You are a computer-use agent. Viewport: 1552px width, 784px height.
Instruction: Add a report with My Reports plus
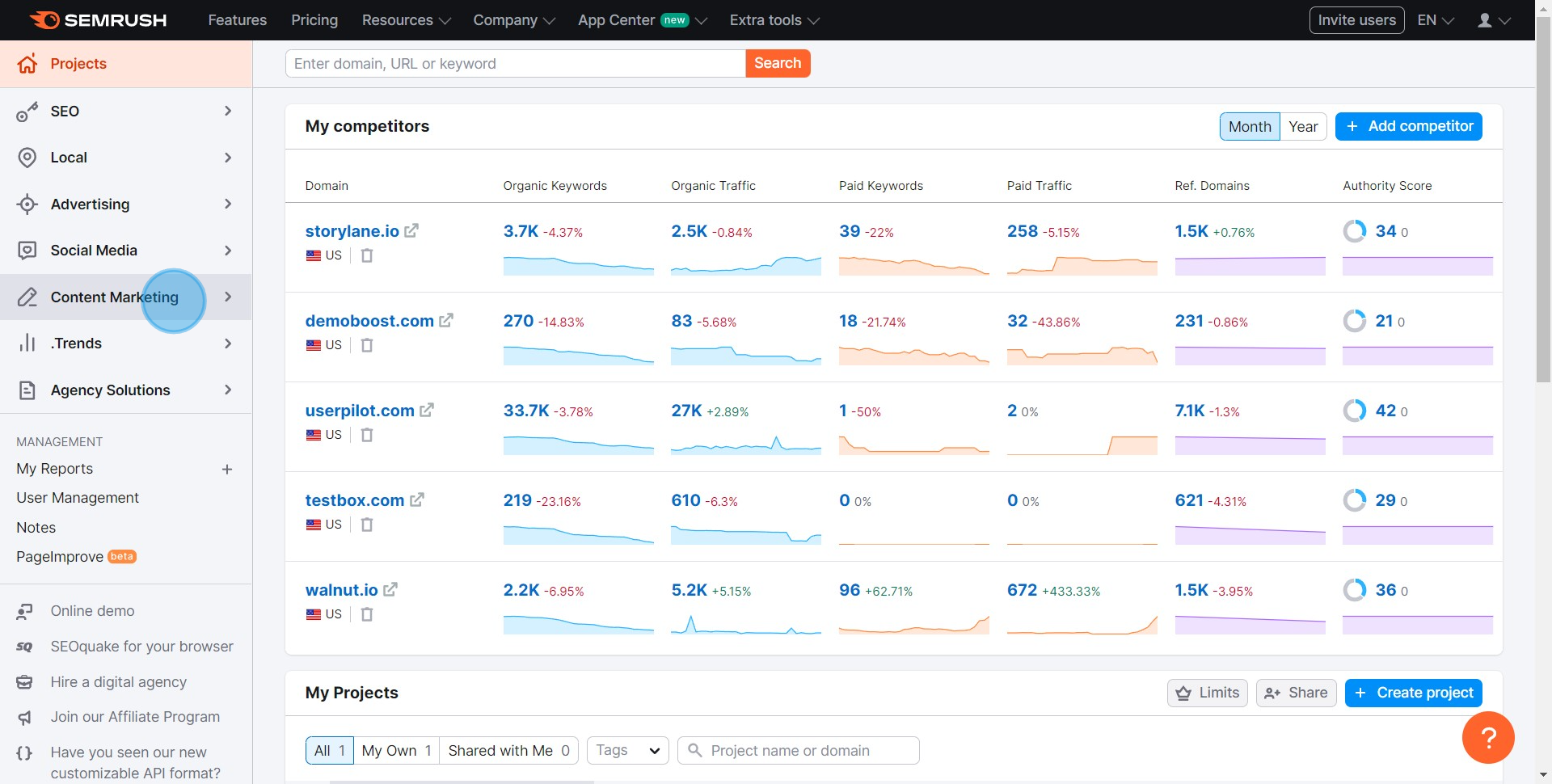227,470
